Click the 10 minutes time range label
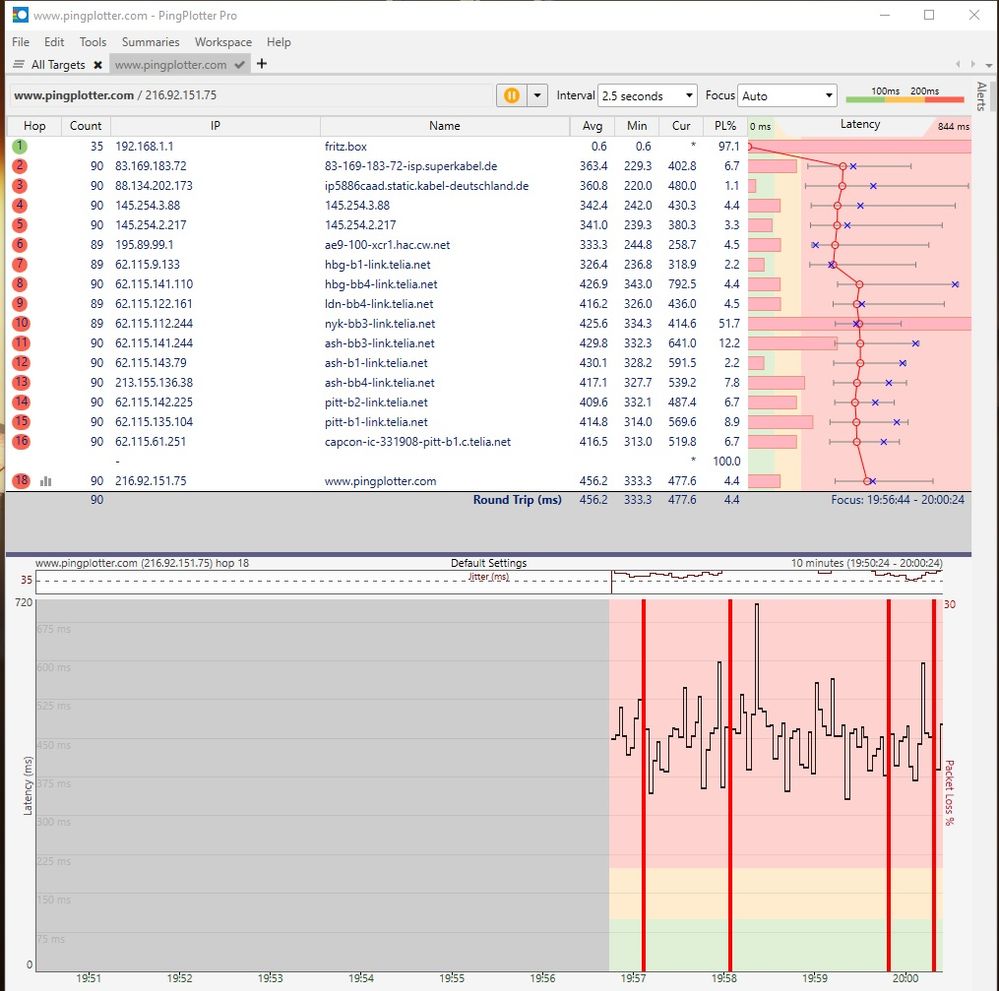999x991 pixels. (866, 563)
